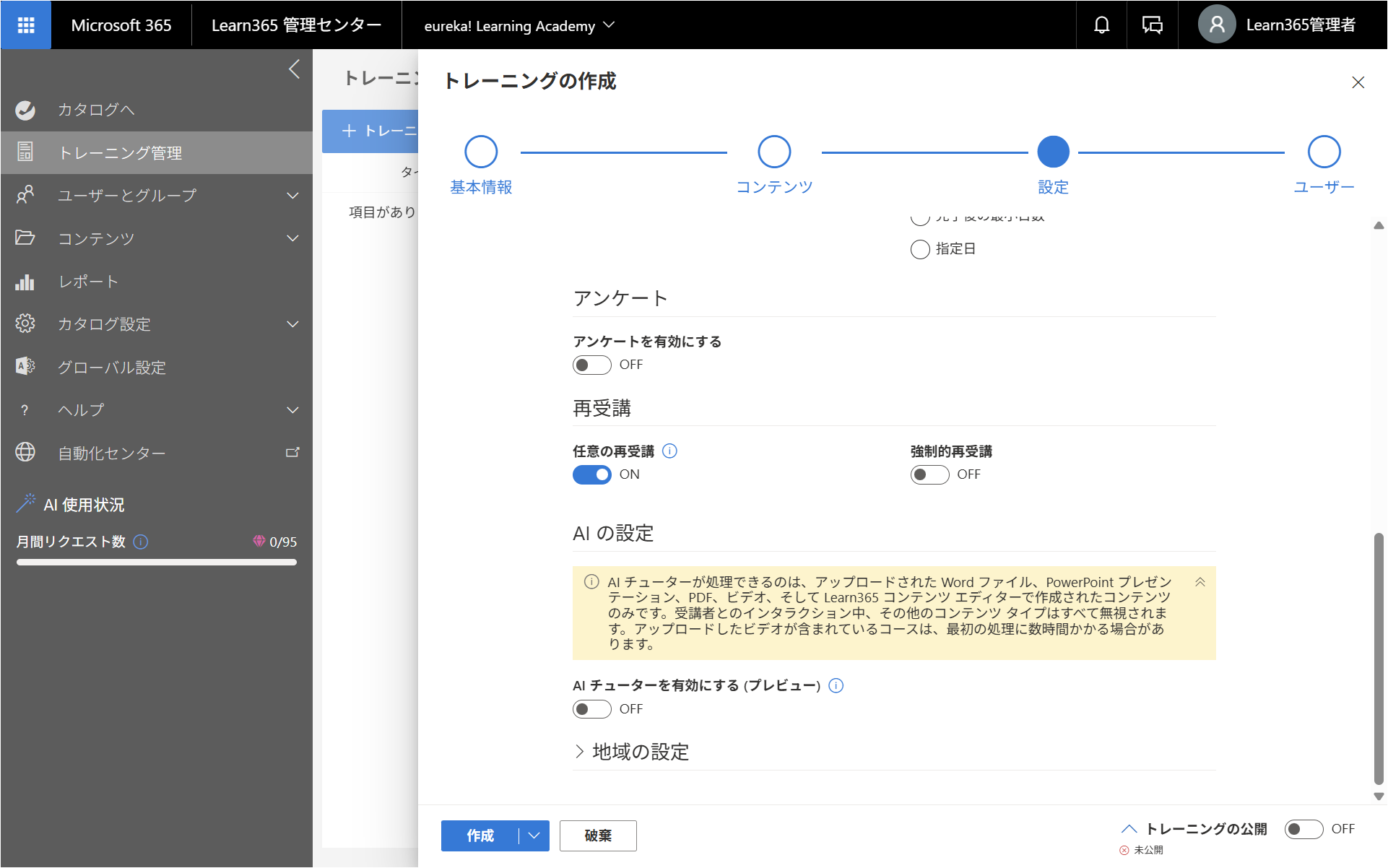Click the AI 使用状況 magic wand icon
Viewport: 1388px width, 868px height.
tap(26, 503)
